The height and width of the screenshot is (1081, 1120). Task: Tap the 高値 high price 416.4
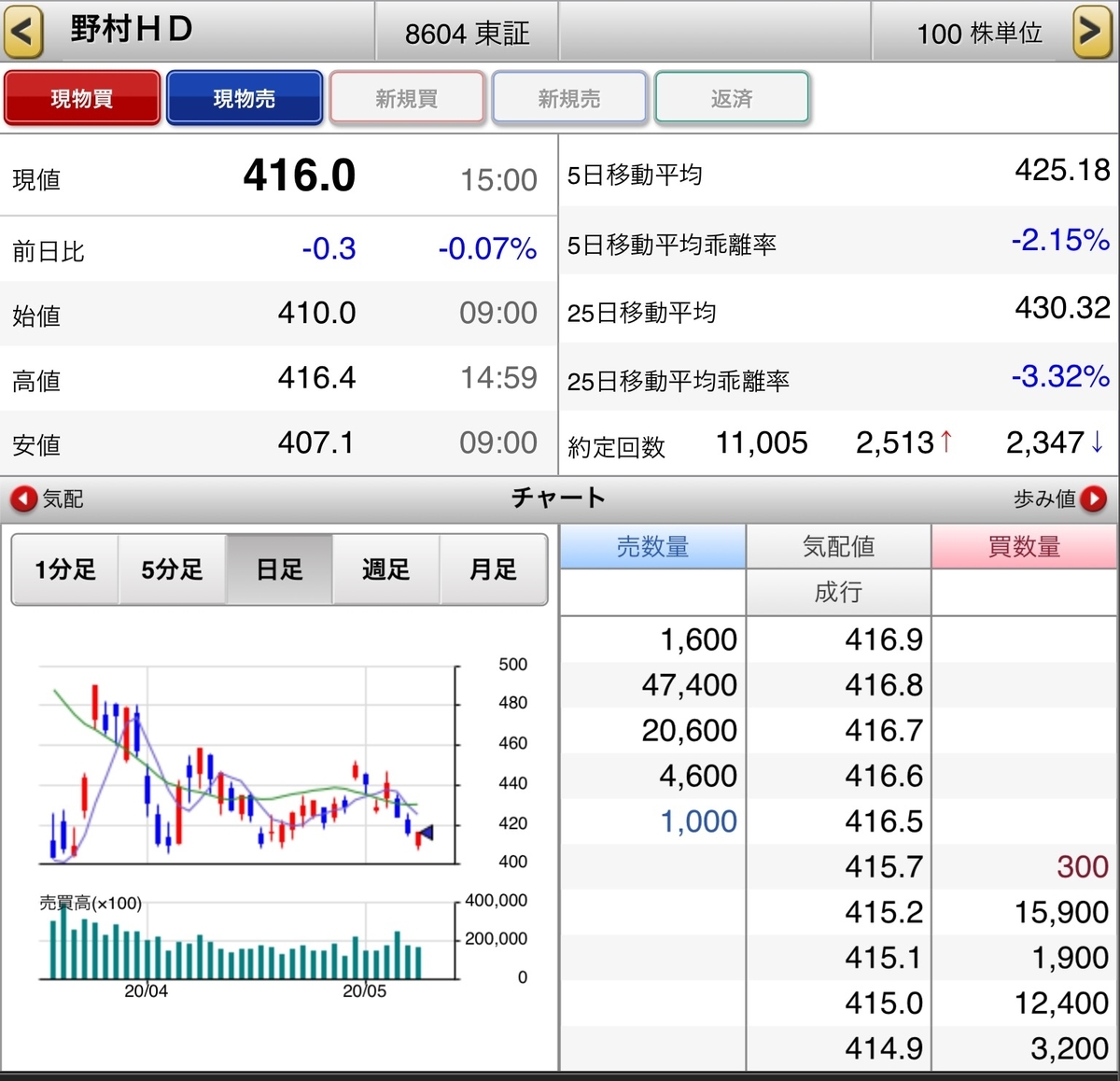316,378
